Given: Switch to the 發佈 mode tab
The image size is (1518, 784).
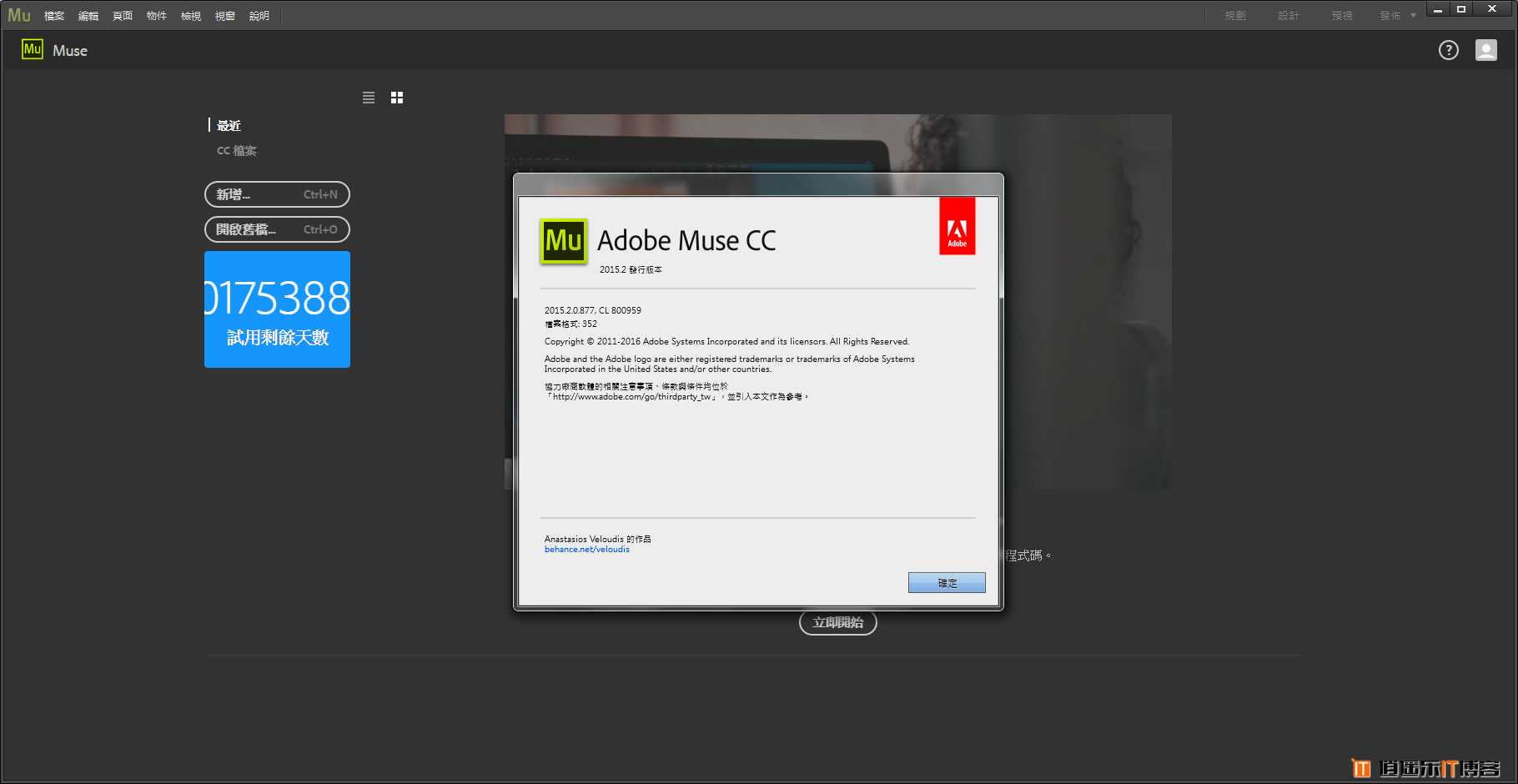Looking at the screenshot, I should [1390, 16].
